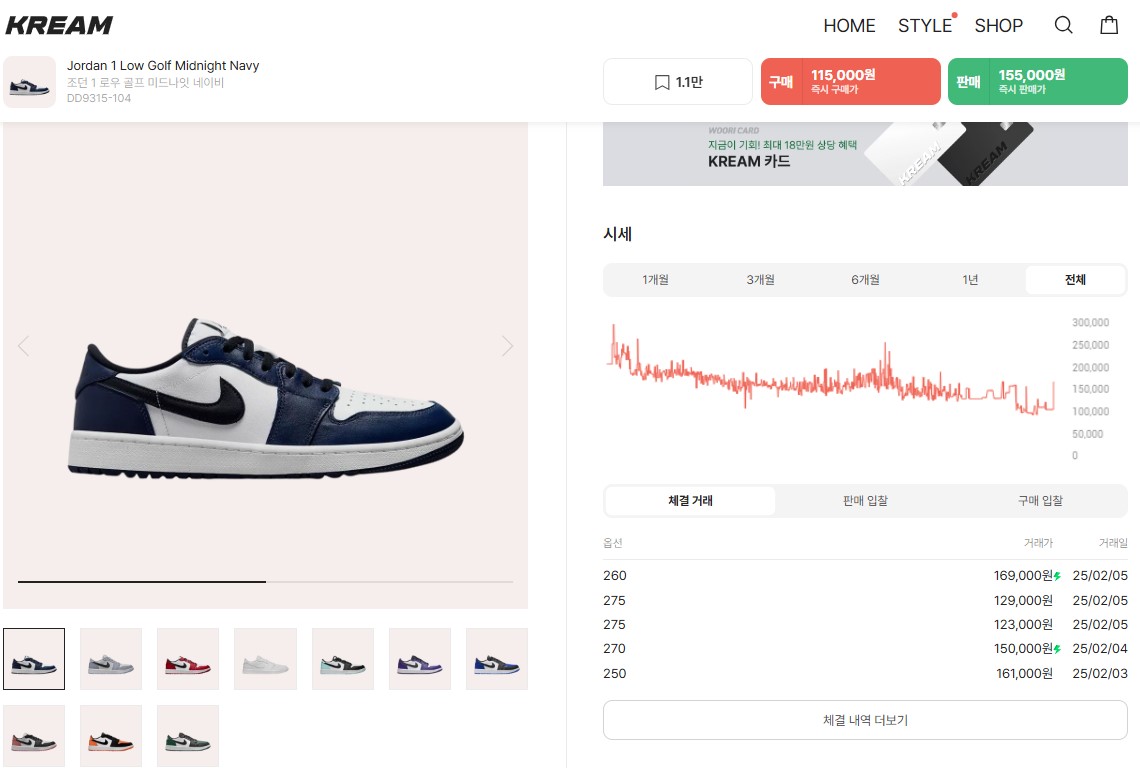1140x768 pixels.
Task: Show next product image with right arrow
Action: 507,345
